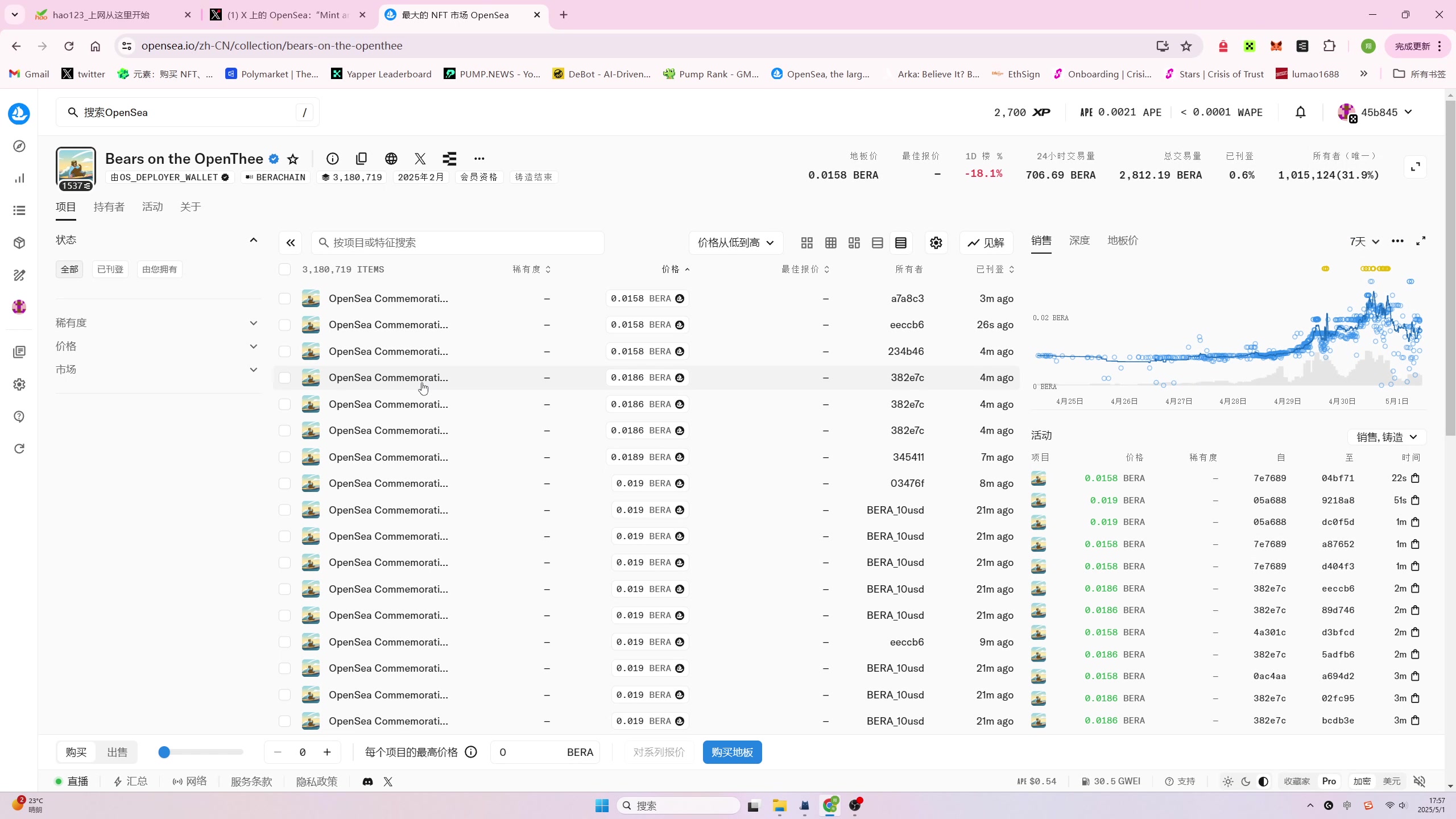
Task: Open price per item info icon
Action: (471, 752)
